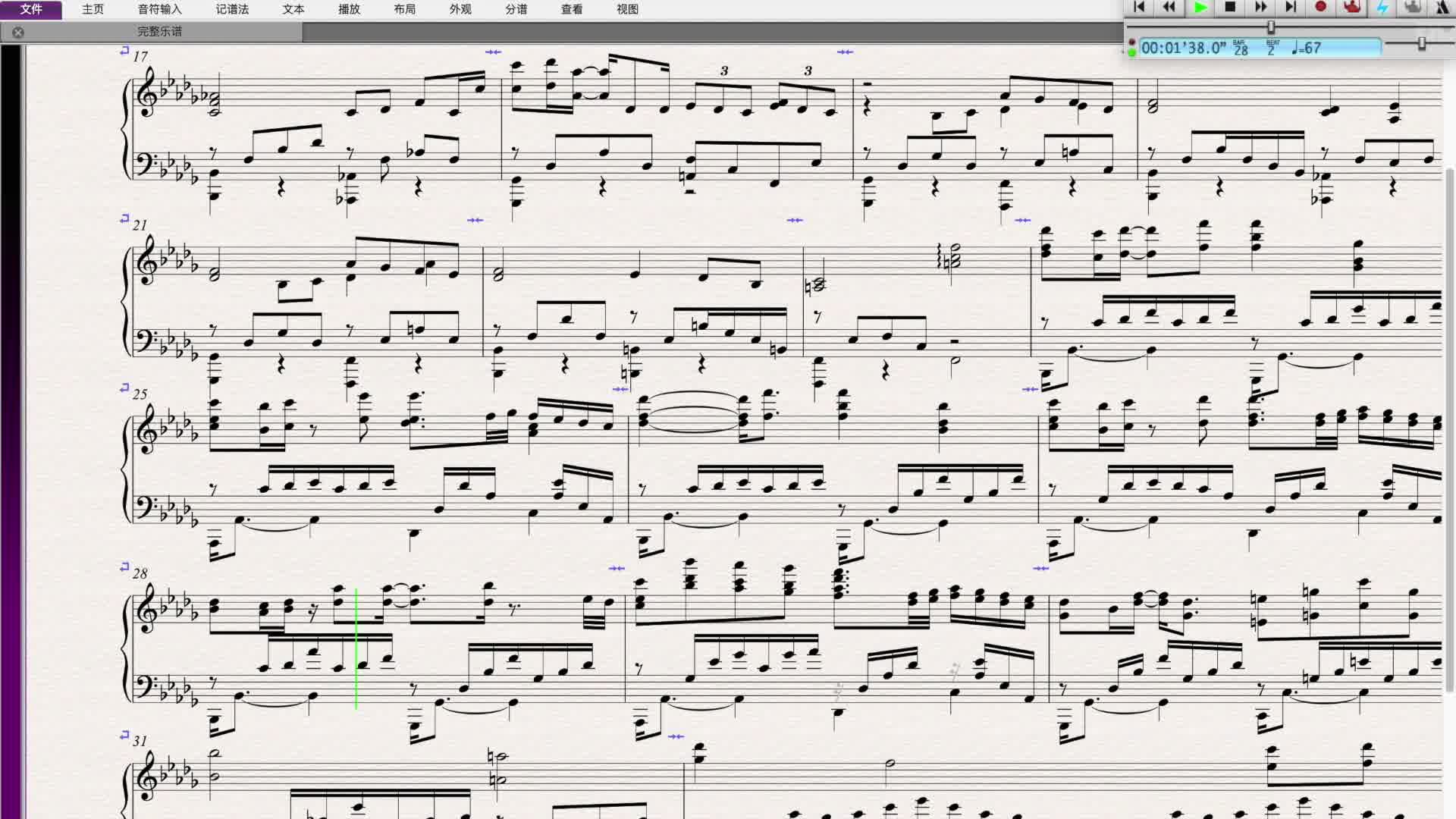
Task: Click the red live playback icon
Action: [x=1351, y=7]
